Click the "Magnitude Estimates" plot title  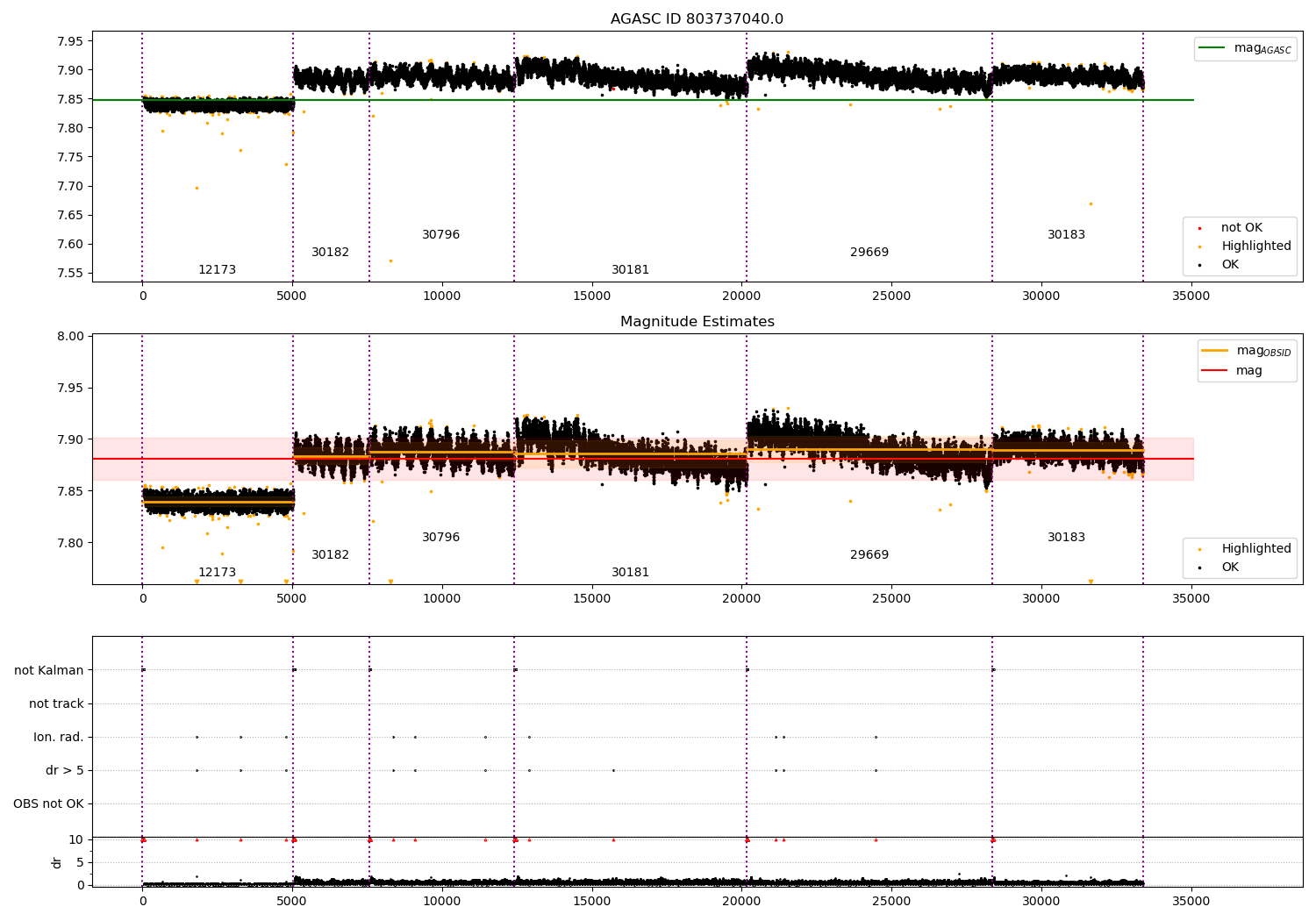[x=697, y=322]
